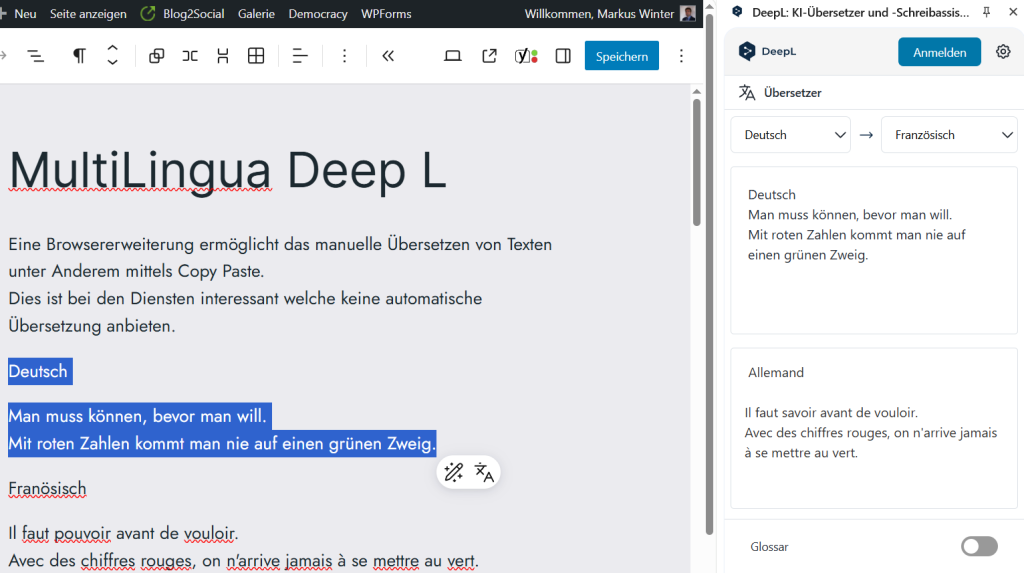Click the Franösisch heading in editor
This screenshot has width=1024, height=573.
coord(47,489)
